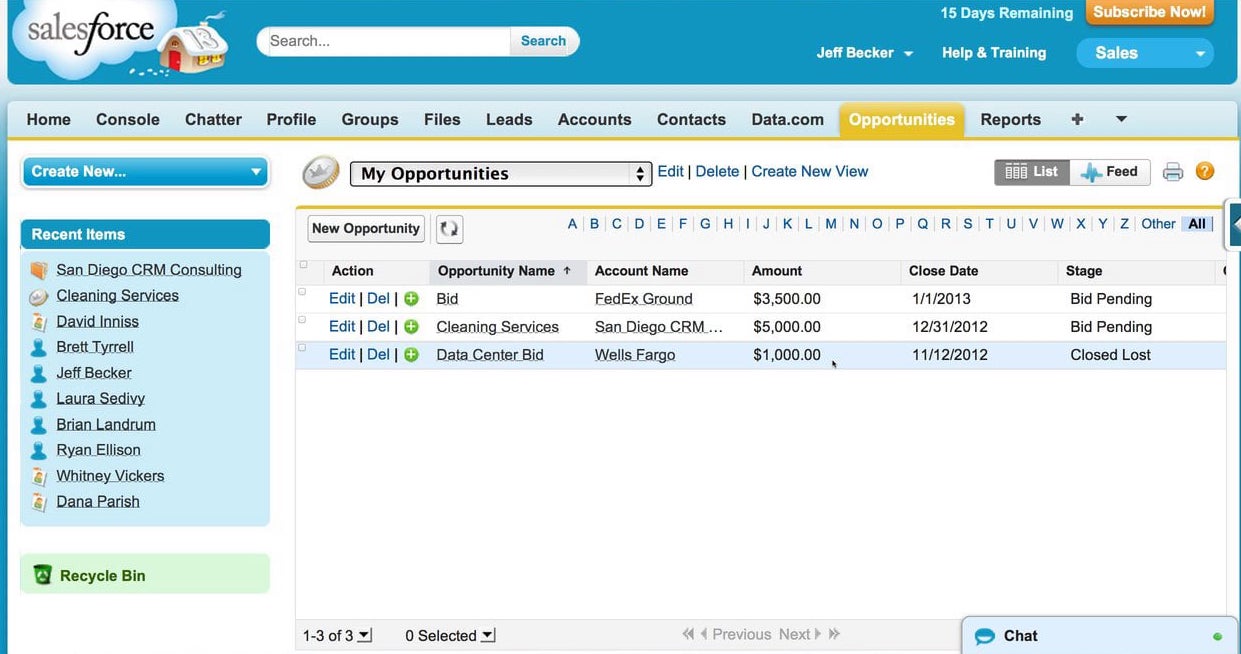This screenshot has height=654, width=1241.
Task: Click Edit link in Data Center Bid row
Action: coord(342,354)
